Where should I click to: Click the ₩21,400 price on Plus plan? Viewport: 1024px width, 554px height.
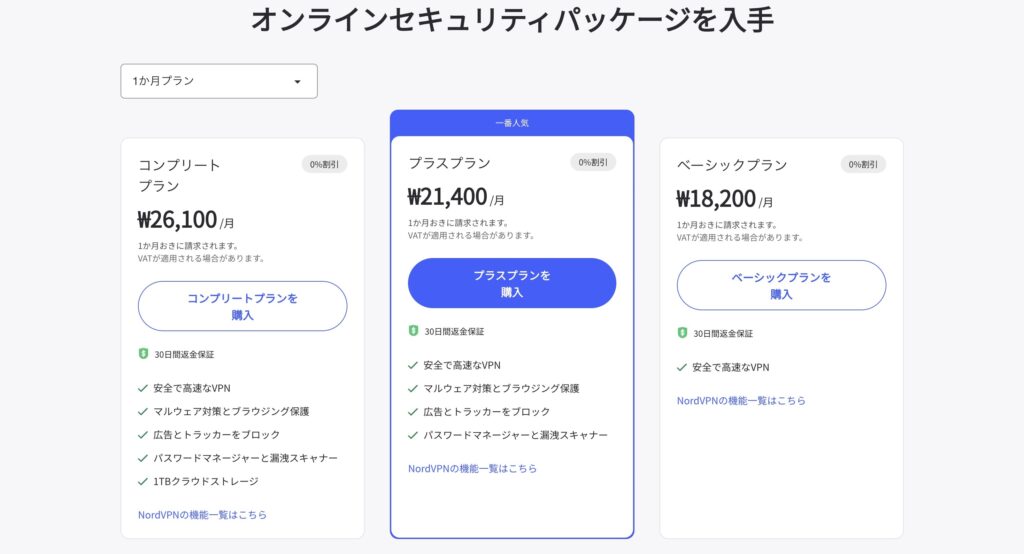(x=447, y=196)
